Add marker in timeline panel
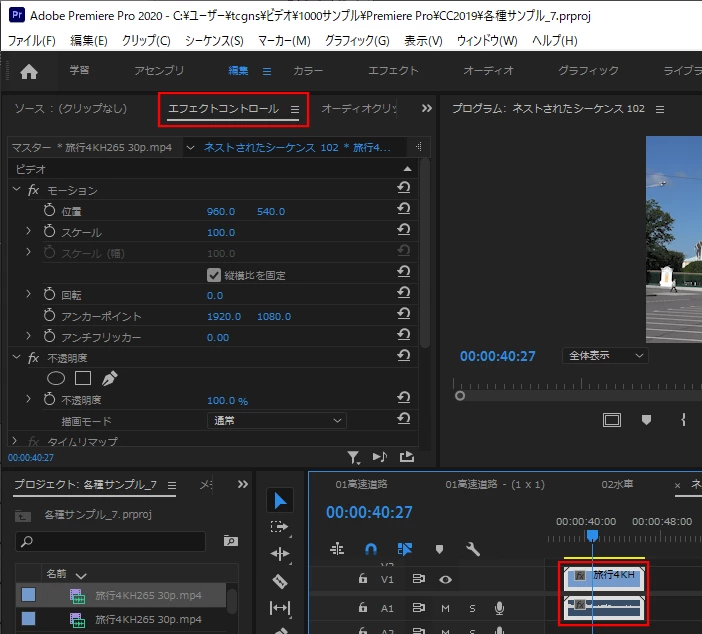Viewport: 702px width, 634px height. (x=439, y=549)
